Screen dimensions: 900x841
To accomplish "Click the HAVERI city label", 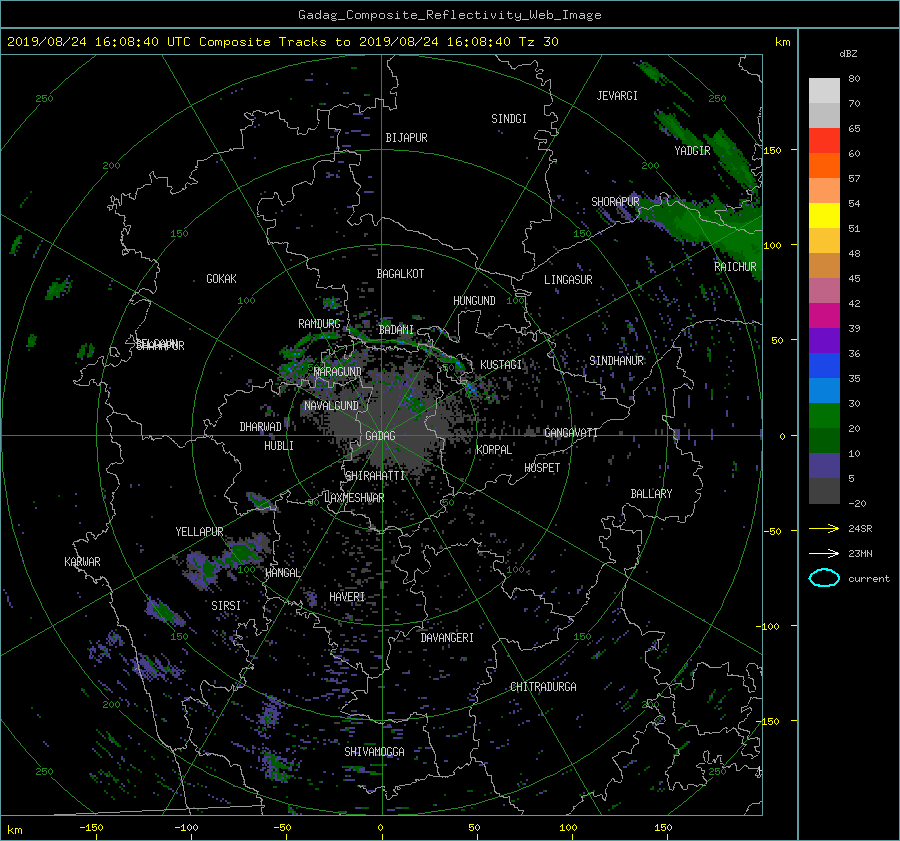I will pyautogui.click(x=347, y=597).
